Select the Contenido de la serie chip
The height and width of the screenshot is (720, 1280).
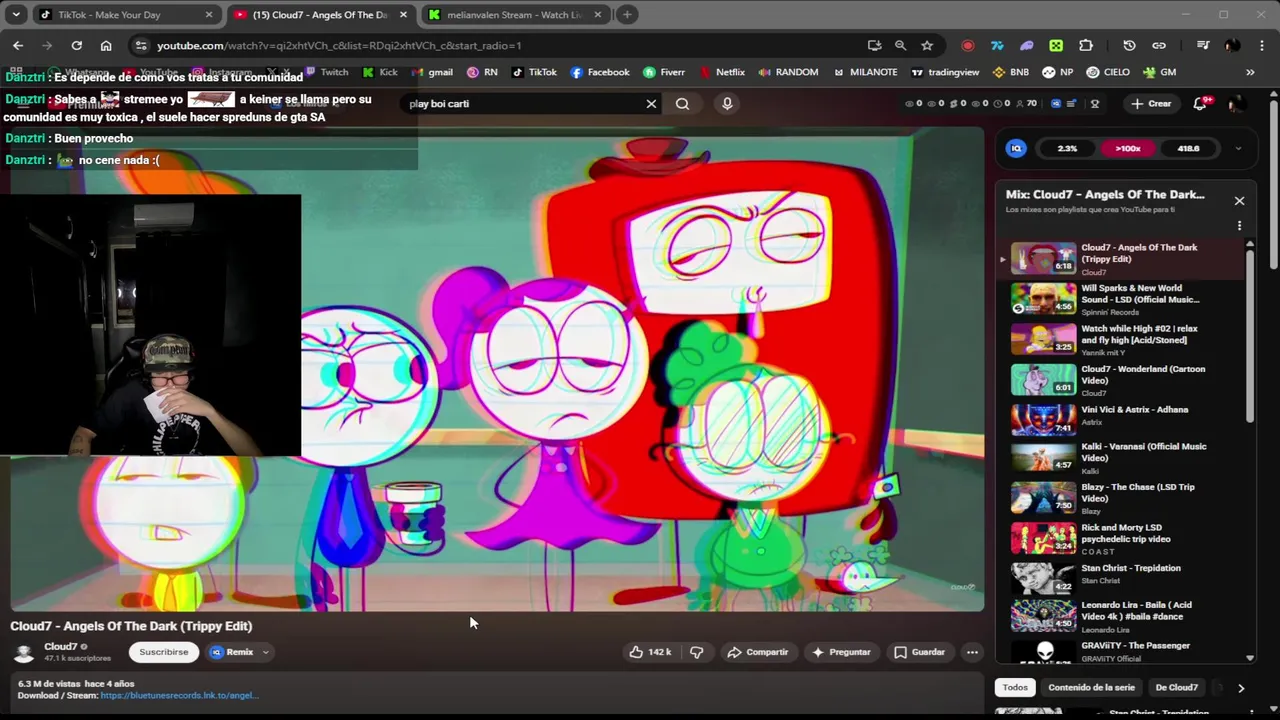pos(1091,688)
